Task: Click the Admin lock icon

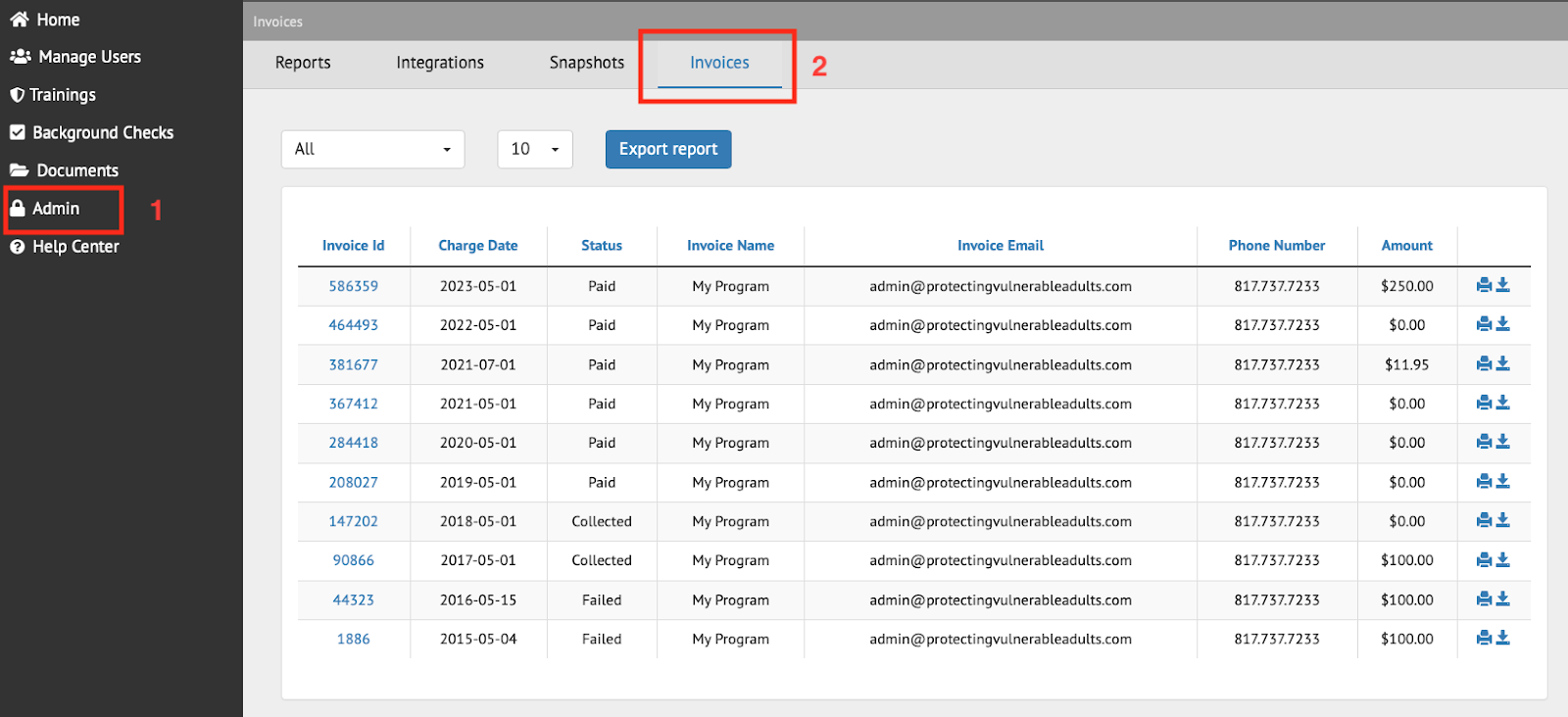Action: point(17,208)
